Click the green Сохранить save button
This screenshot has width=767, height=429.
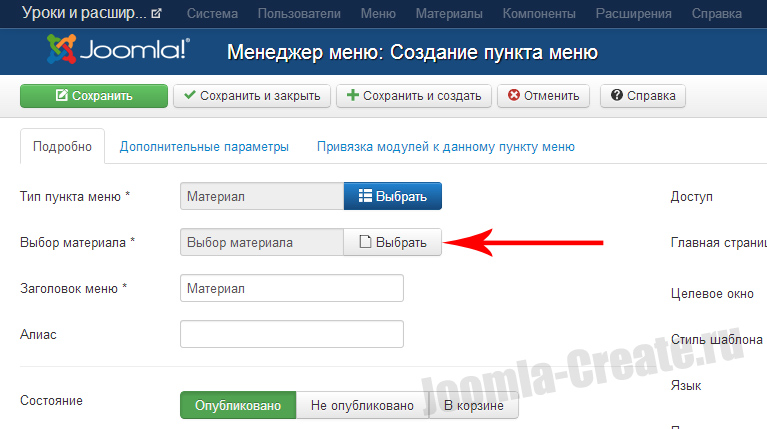click(94, 96)
